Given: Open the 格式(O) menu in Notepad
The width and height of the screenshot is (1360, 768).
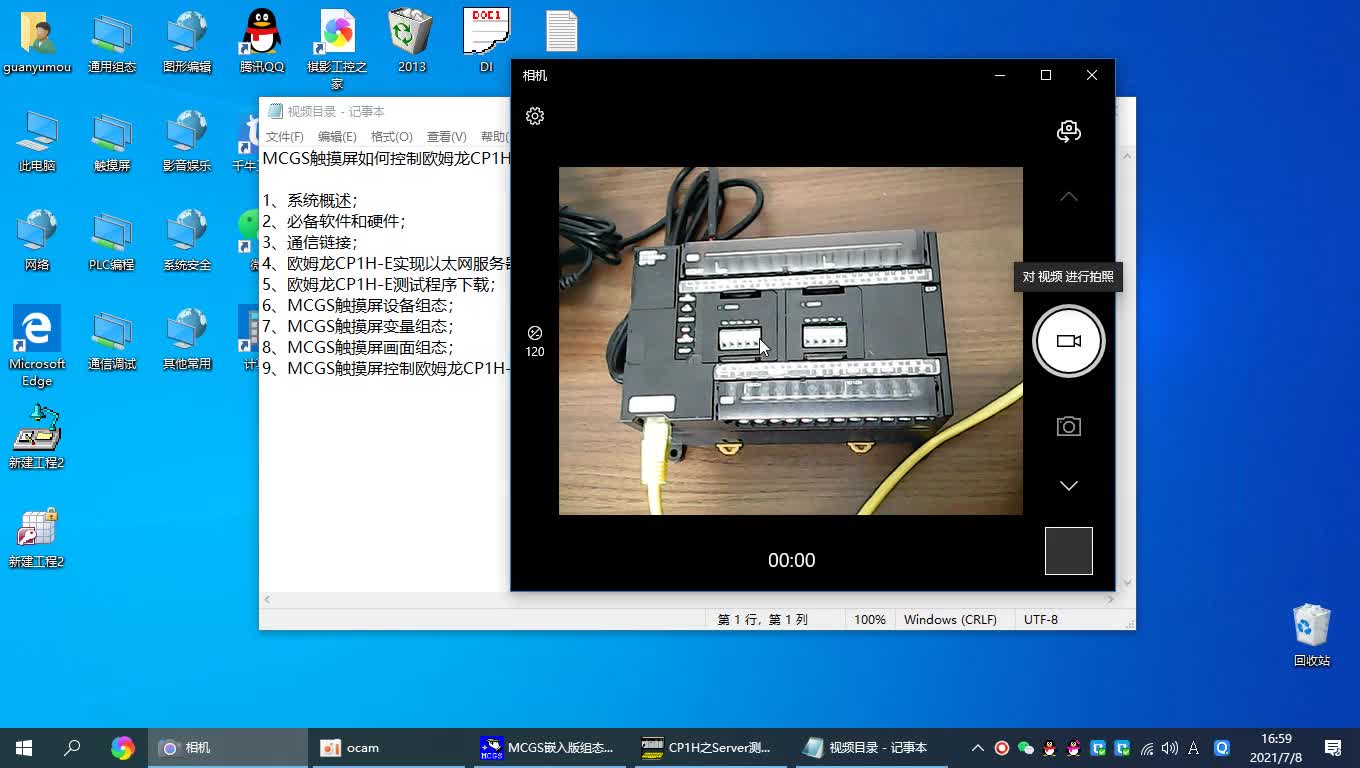Looking at the screenshot, I should pos(391,137).
